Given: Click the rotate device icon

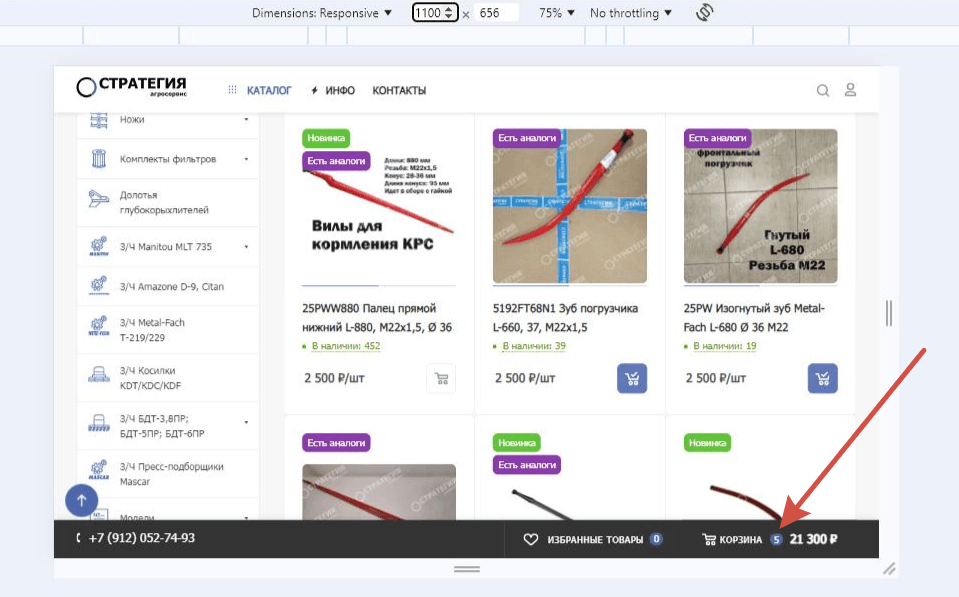Looking at the screenshot, I should click(705, 12).
